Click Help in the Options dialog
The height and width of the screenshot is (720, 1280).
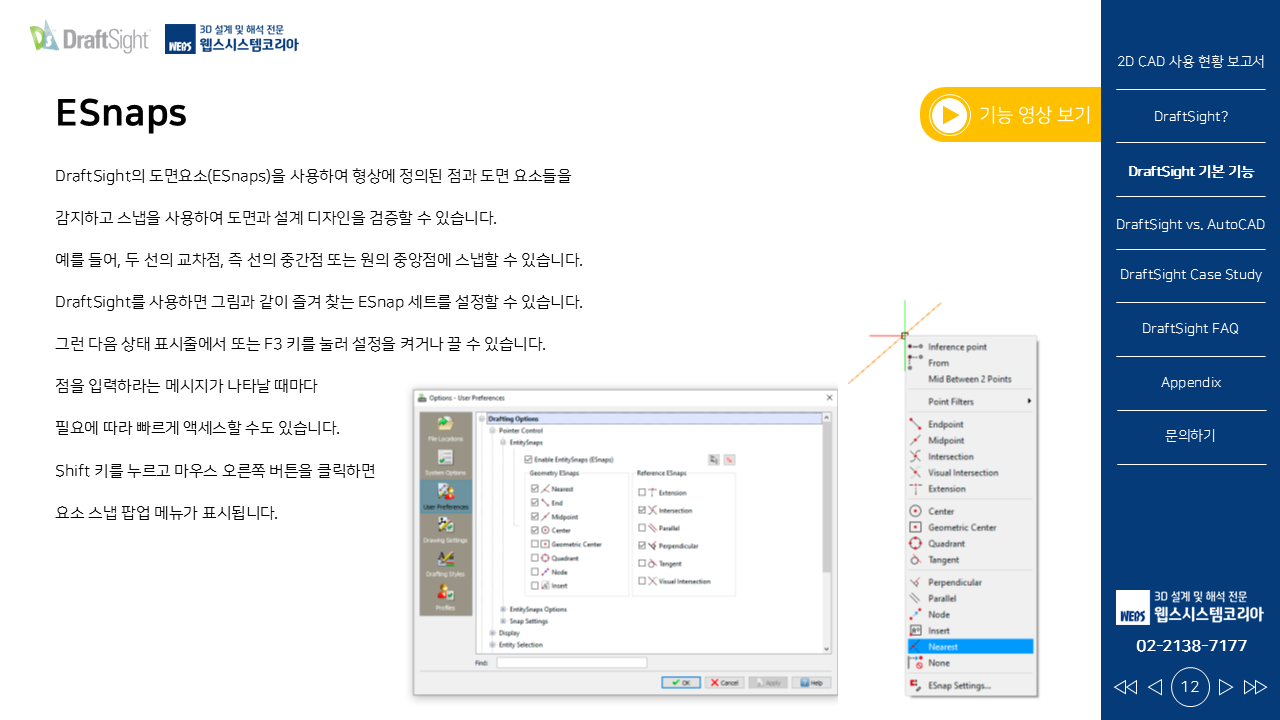pyautogui.click(x=811, y=682)
